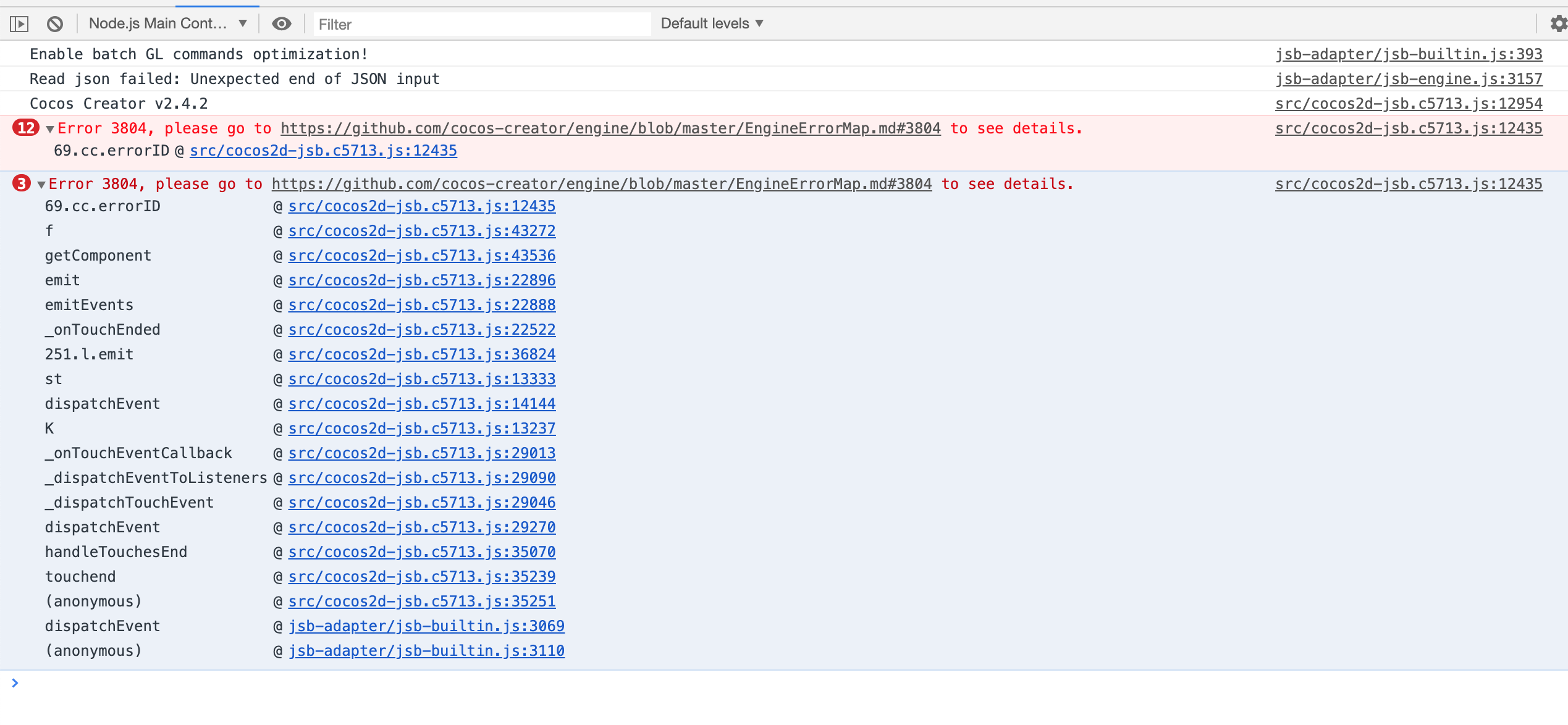The width and height of the screenshot is (1568, 725).
Task: Clear console with the ban icon
Action: coord(55,24)
